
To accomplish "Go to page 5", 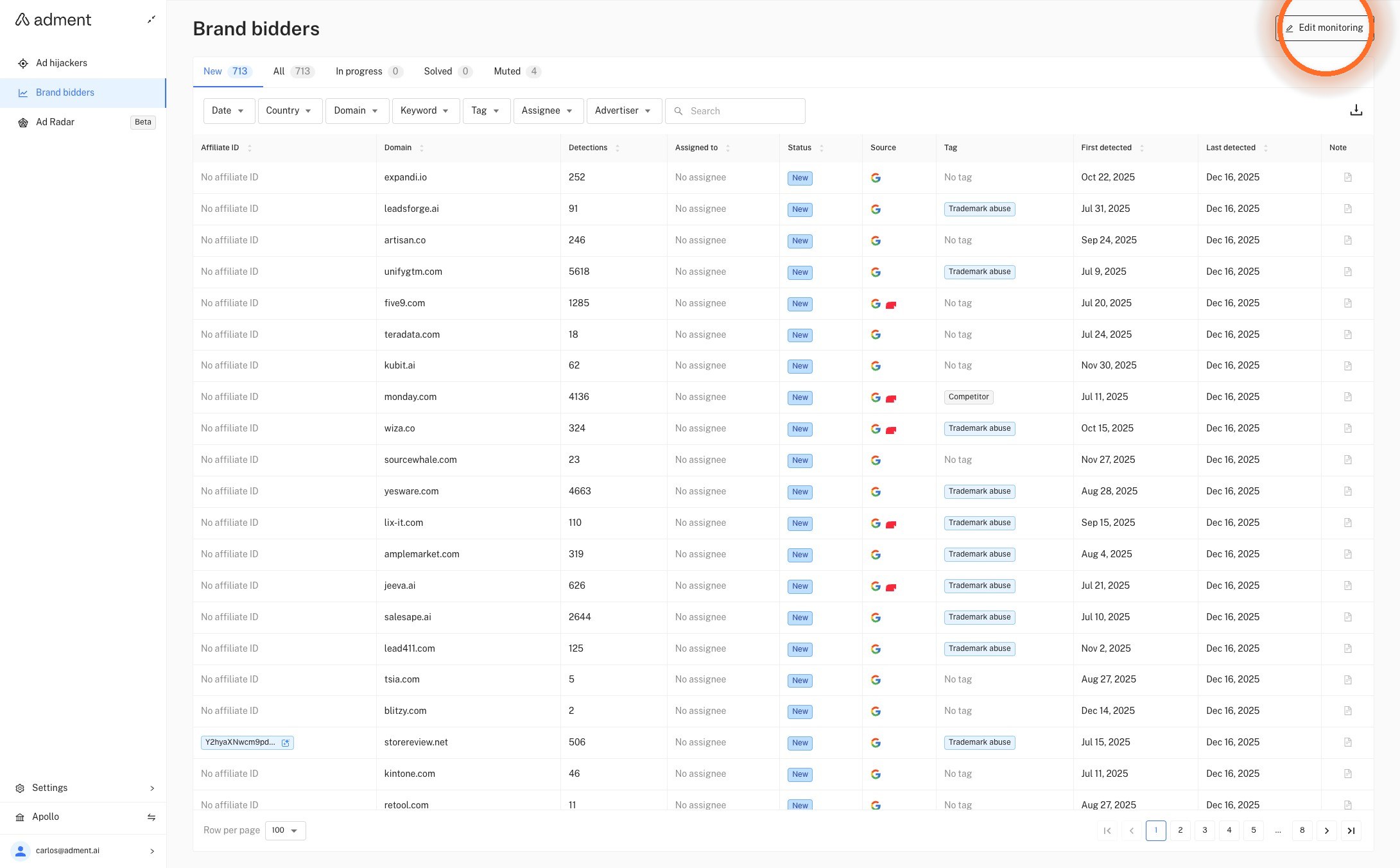I will click(x=1254, y=830).
